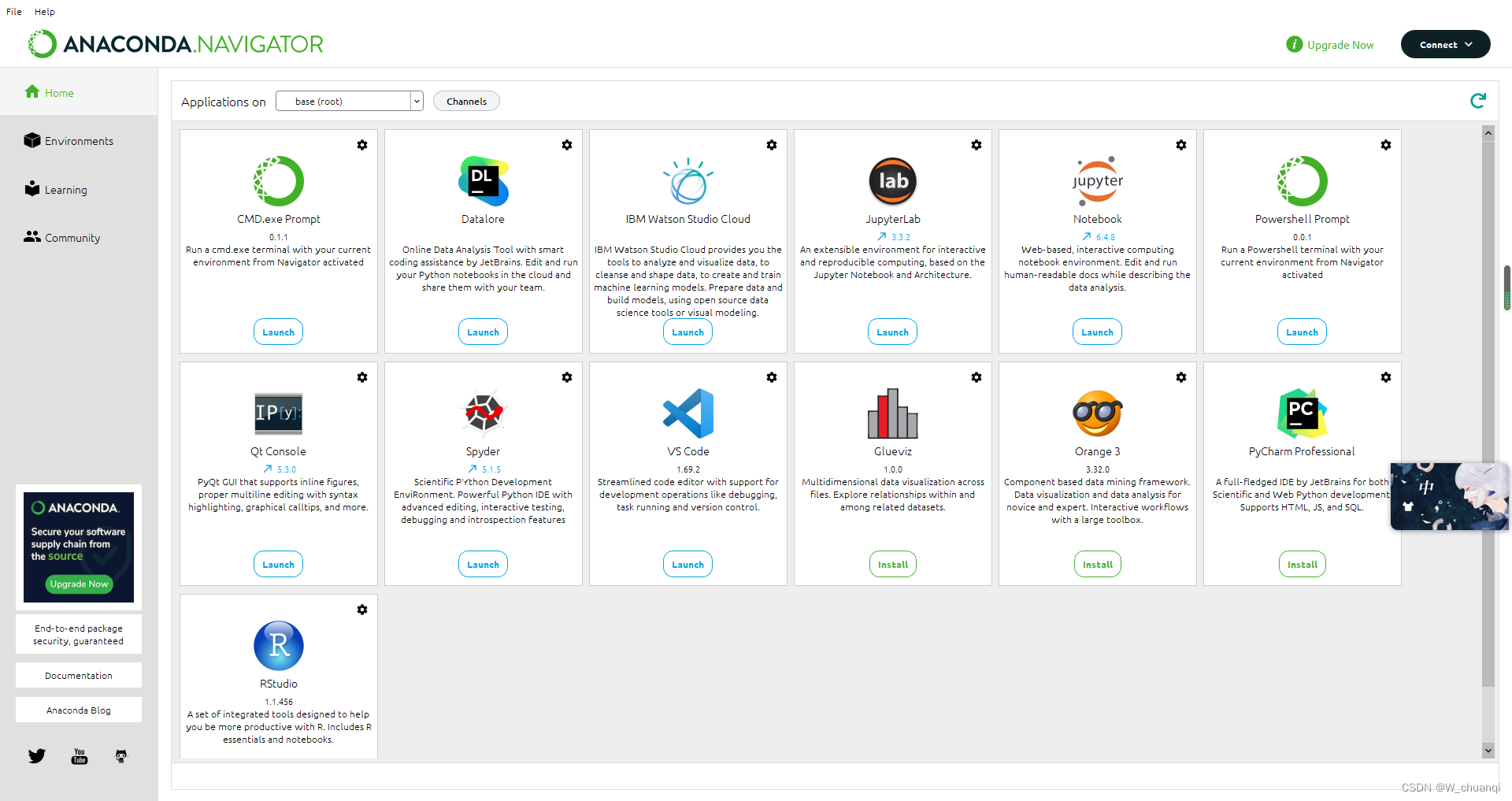Open the gear menu on Qt Console card
The height and width of the screenshot is (801, 1512).
pyautogui.click(x=362, y=377)
